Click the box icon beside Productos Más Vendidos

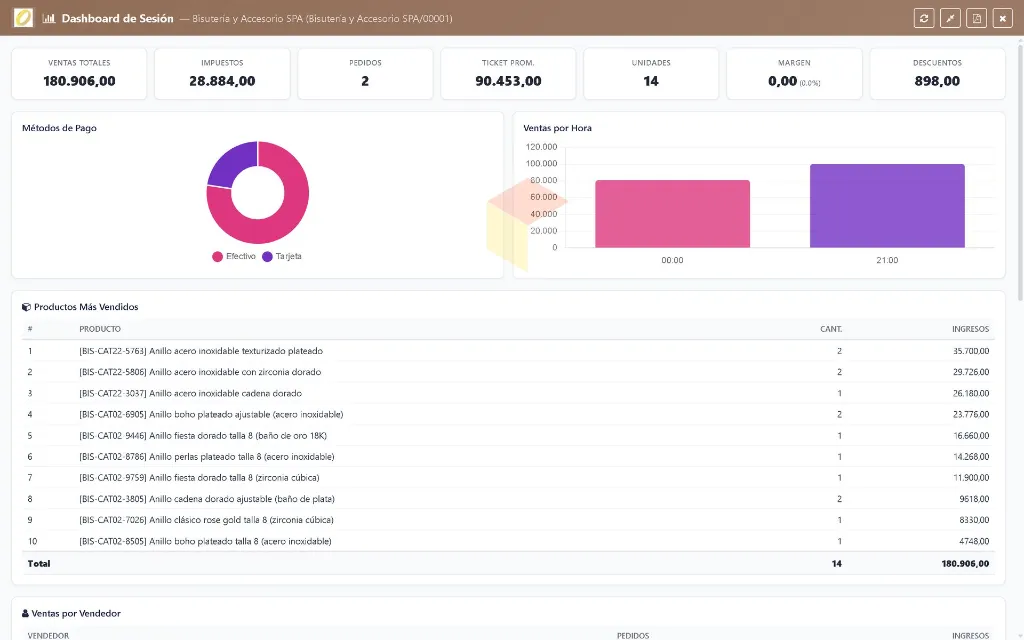coord(26,307)
